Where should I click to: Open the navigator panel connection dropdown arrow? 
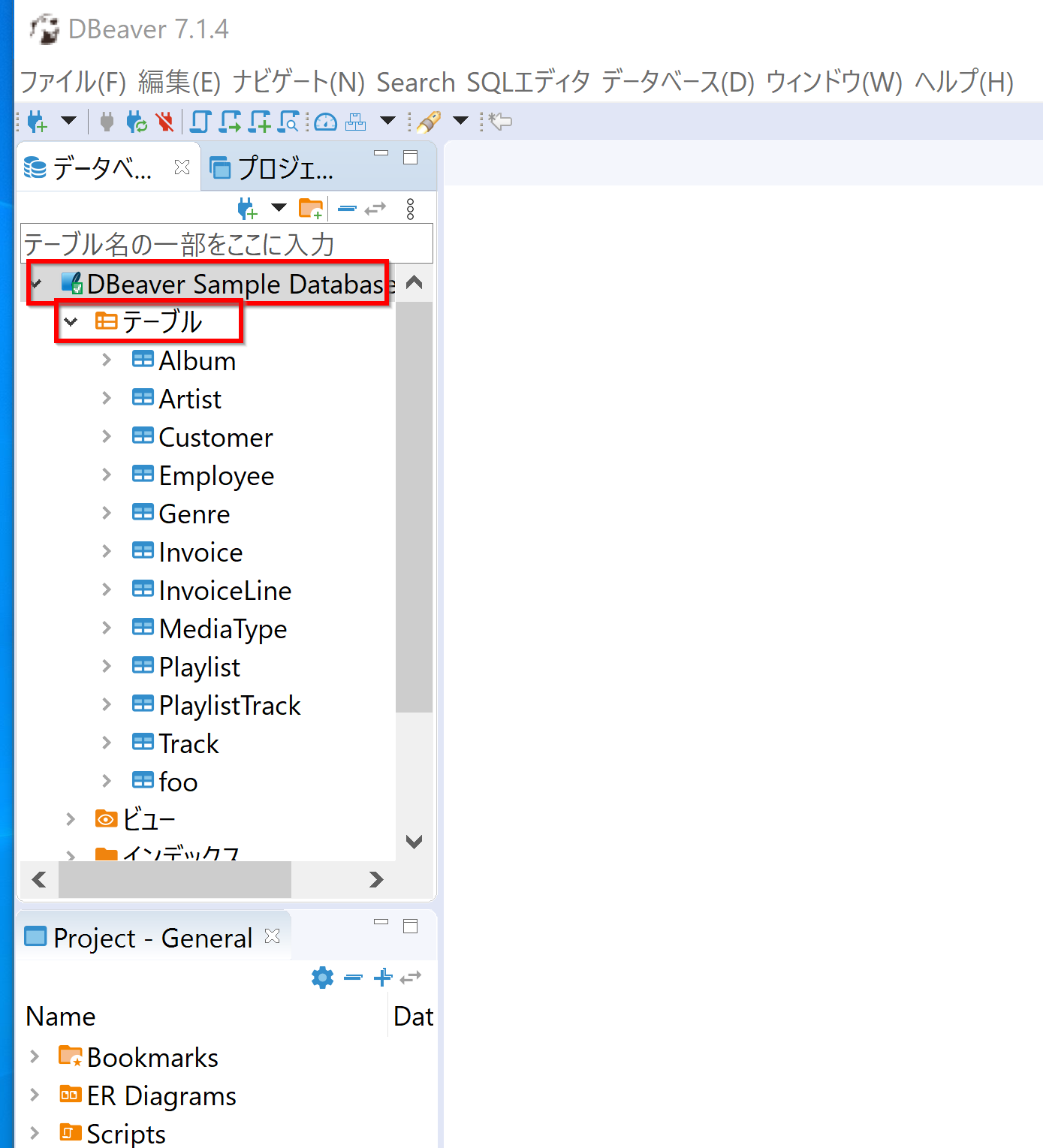(279, 207)
